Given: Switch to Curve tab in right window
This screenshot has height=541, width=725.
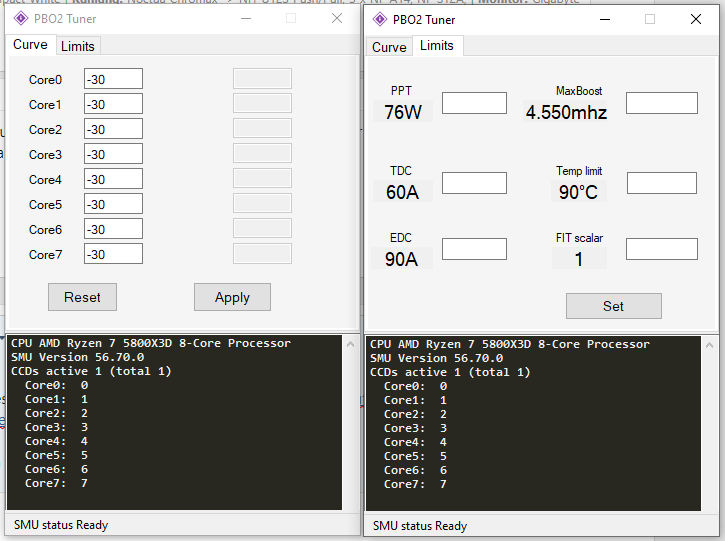Looking at the screenshot, I should tap(389, 47).
